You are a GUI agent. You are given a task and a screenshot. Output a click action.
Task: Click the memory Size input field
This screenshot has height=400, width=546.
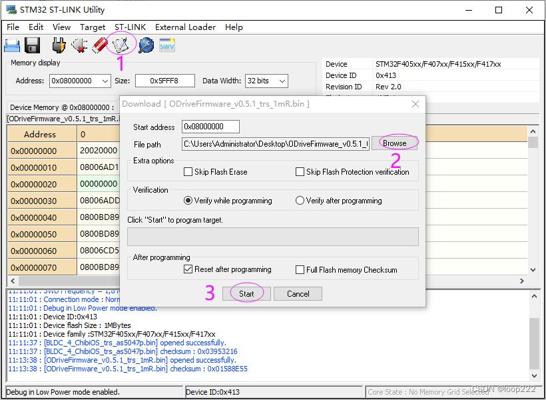pyautogui.click(x=165, y=81)
